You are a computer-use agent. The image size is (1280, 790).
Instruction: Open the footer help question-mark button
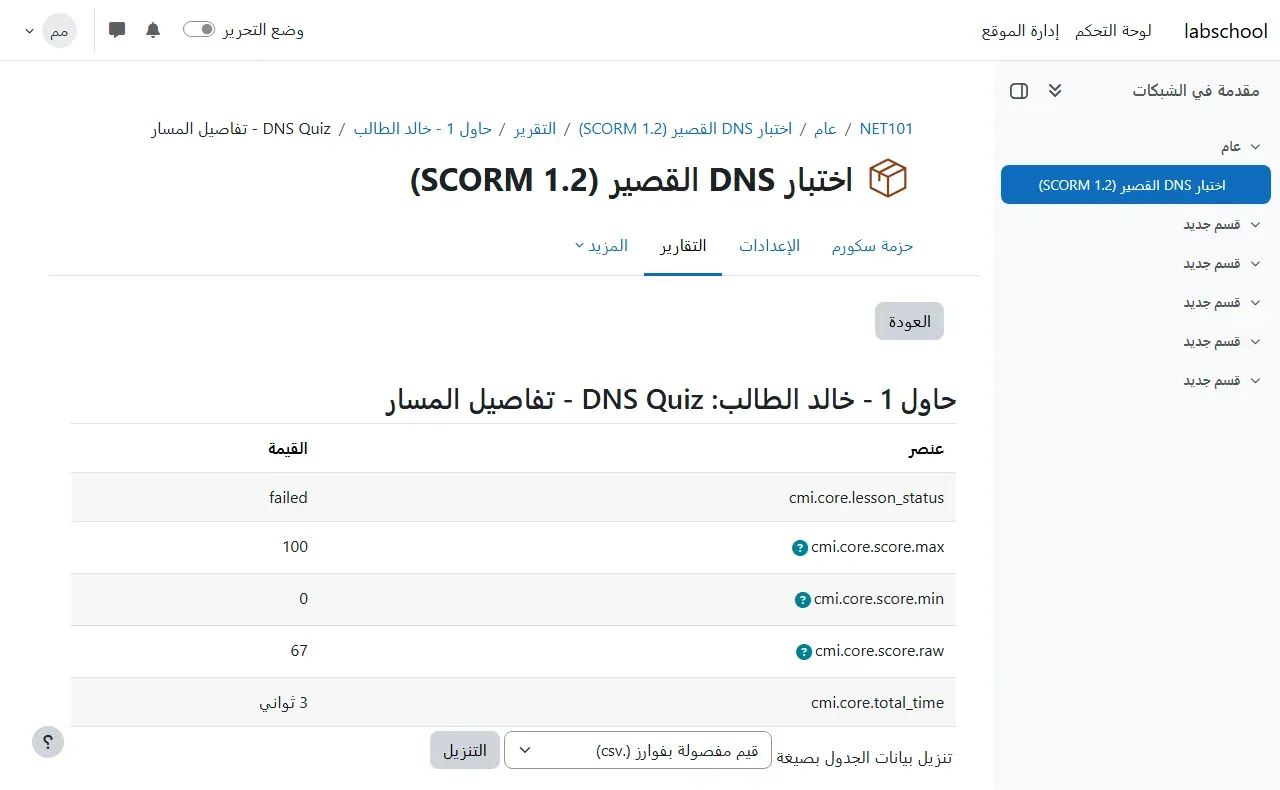[x=48, y=742]
